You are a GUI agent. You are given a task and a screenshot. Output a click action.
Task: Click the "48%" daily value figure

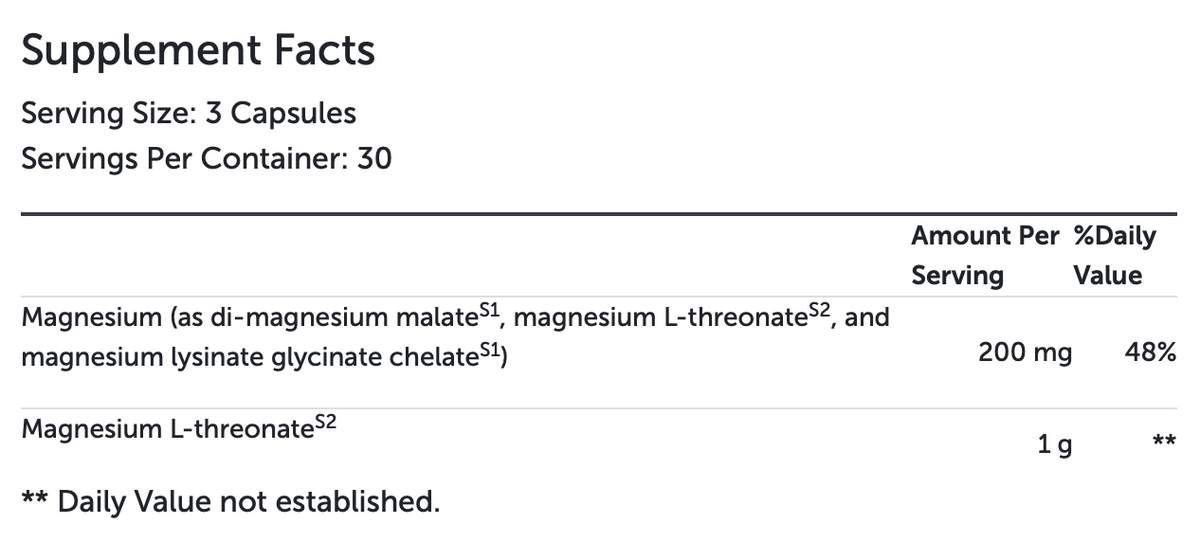click(x=1149, y=353)
